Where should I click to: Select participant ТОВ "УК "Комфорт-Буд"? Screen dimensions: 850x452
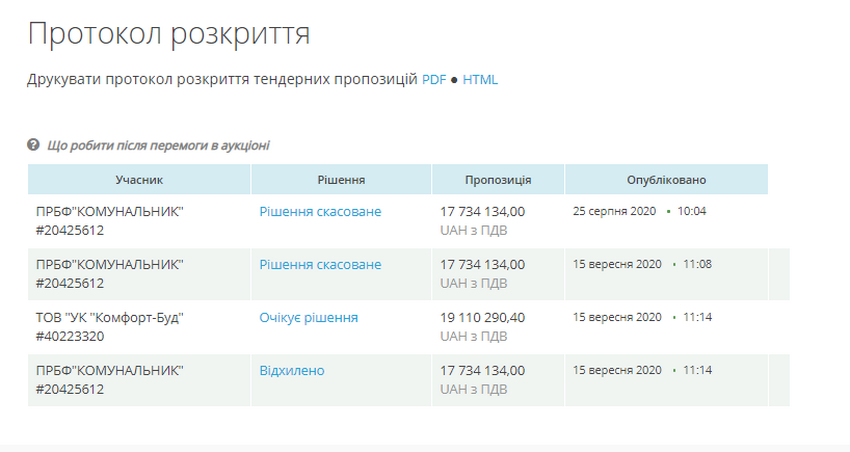[110, 318]
